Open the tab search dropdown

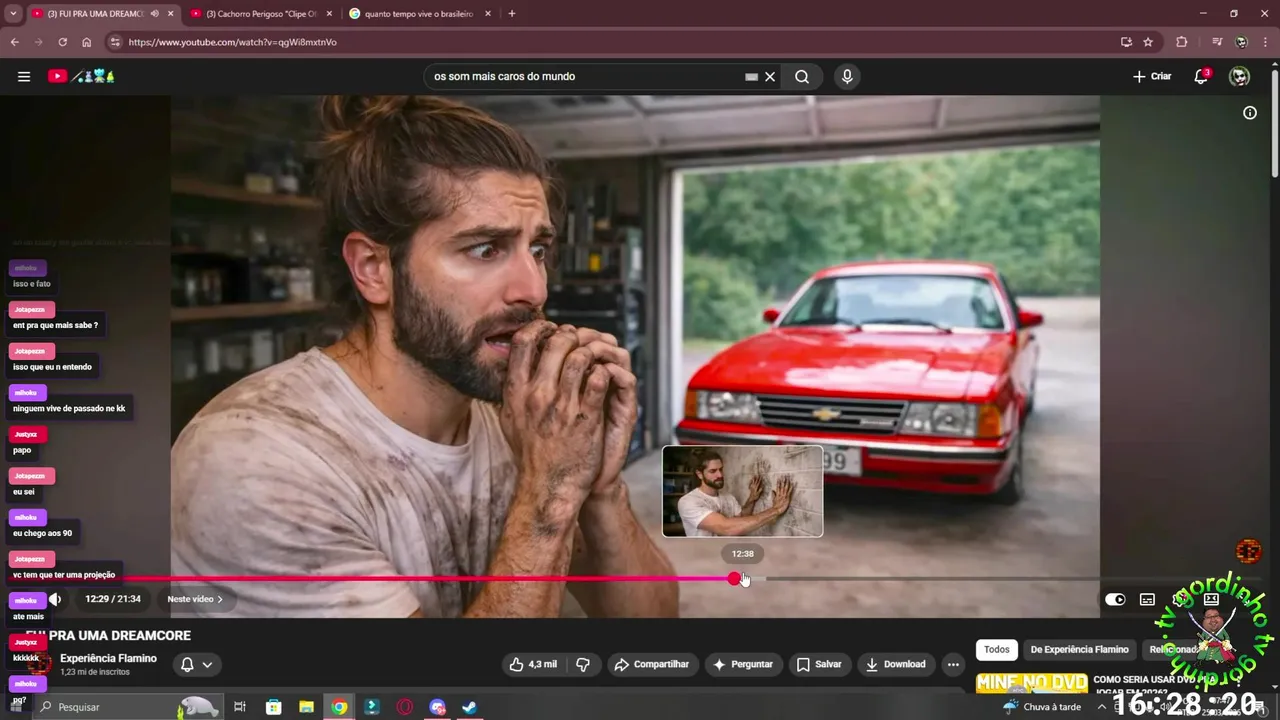[13, 14]
